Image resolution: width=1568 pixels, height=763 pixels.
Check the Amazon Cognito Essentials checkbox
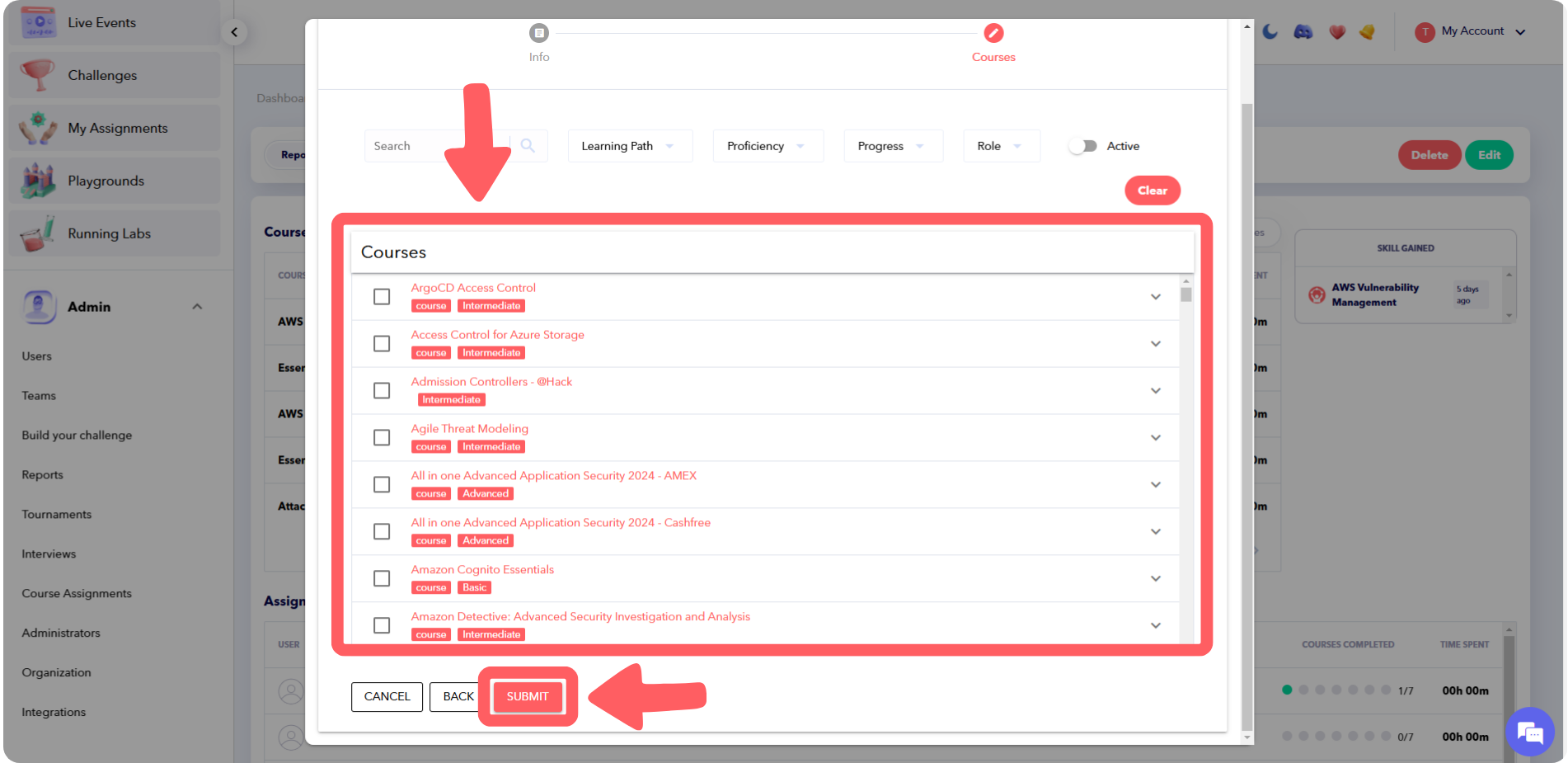point(381,578)
